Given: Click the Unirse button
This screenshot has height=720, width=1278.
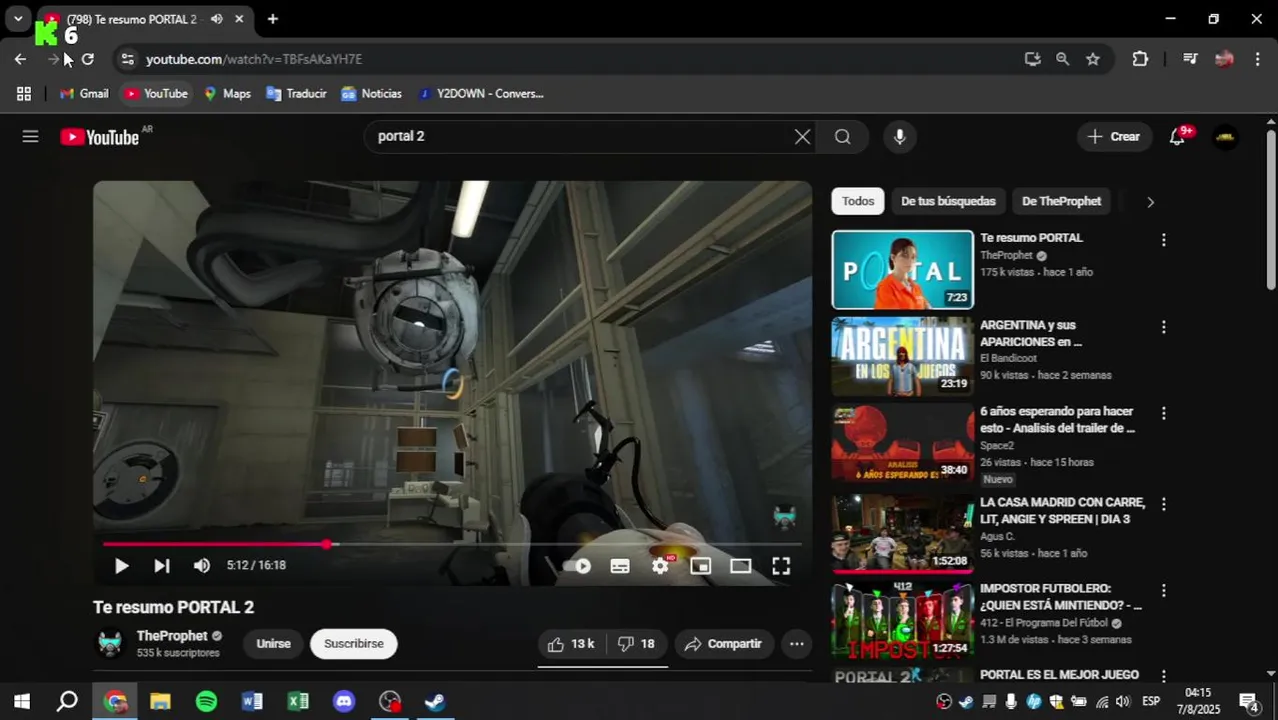Looking at the screenshot, I should [x=273, y=644].
